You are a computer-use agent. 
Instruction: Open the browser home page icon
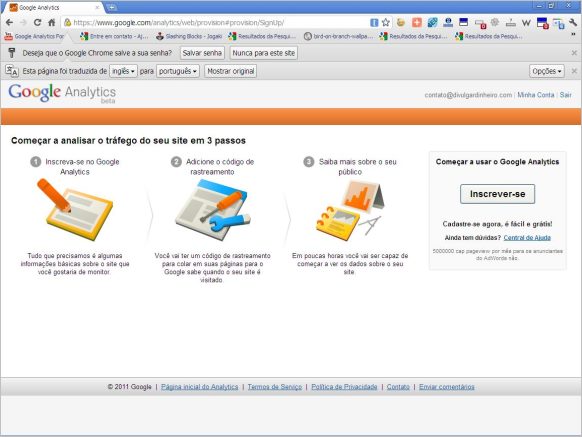pyautogui.click(x=52, y=23)
